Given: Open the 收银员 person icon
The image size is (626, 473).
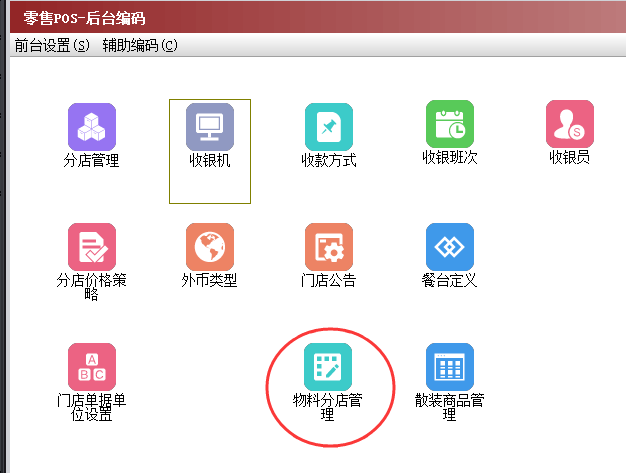Looking at the screenshot, I should [570, 124].
